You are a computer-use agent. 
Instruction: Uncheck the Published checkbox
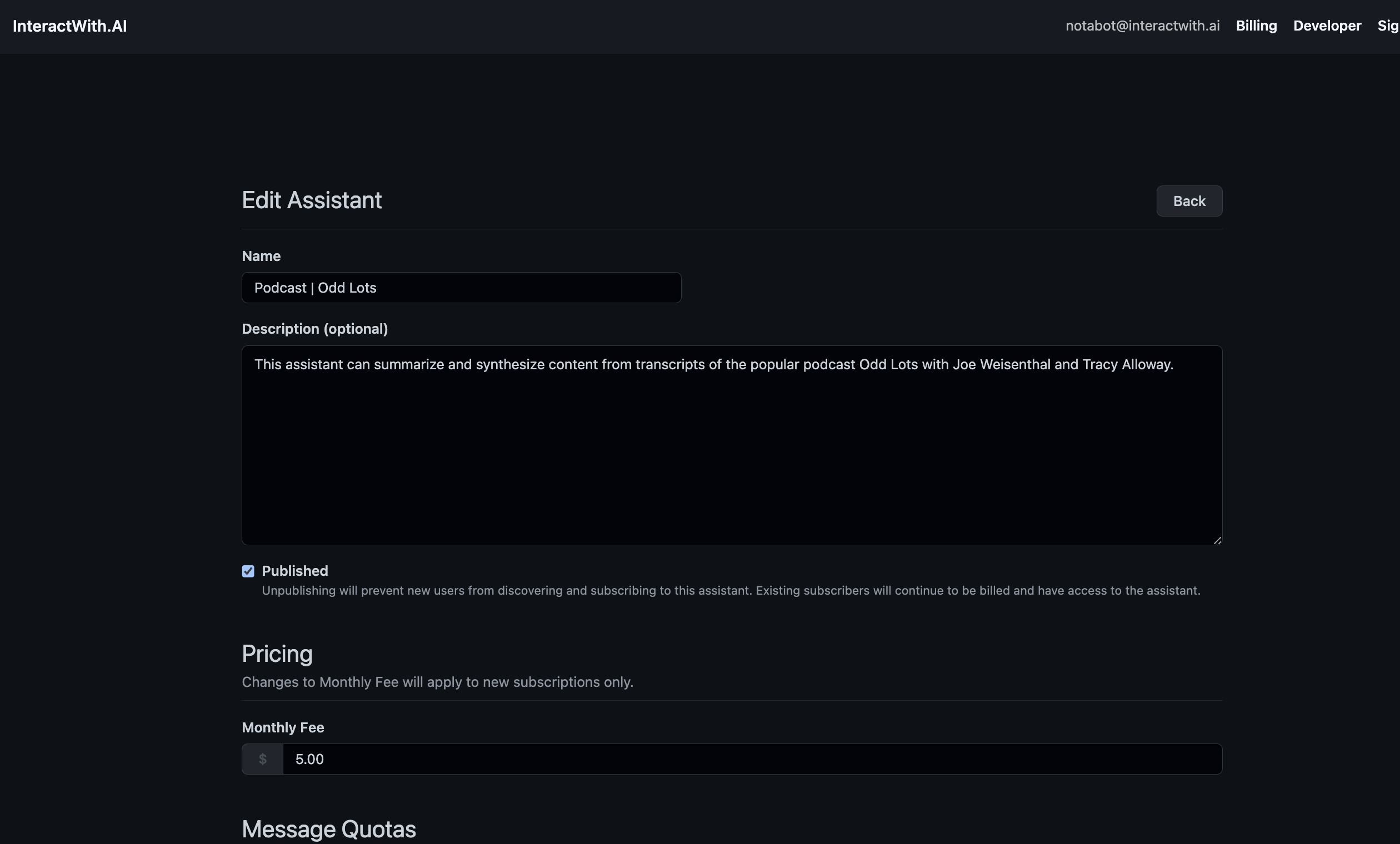click(248, 571)
